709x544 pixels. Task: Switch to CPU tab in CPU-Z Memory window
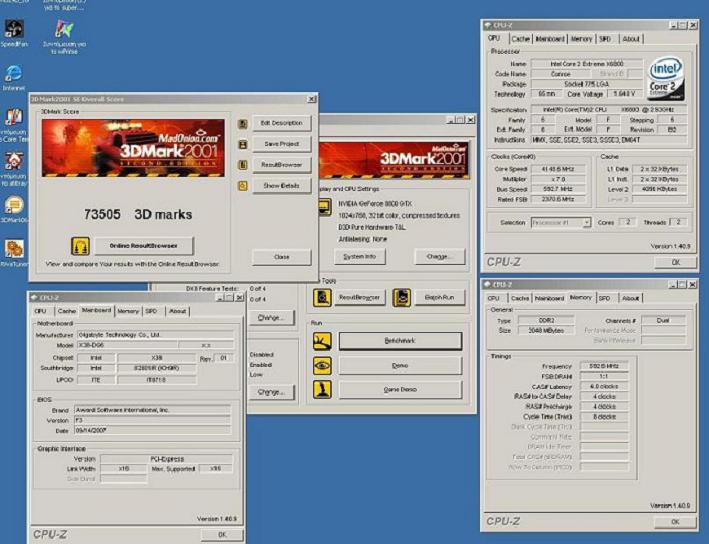494,298
